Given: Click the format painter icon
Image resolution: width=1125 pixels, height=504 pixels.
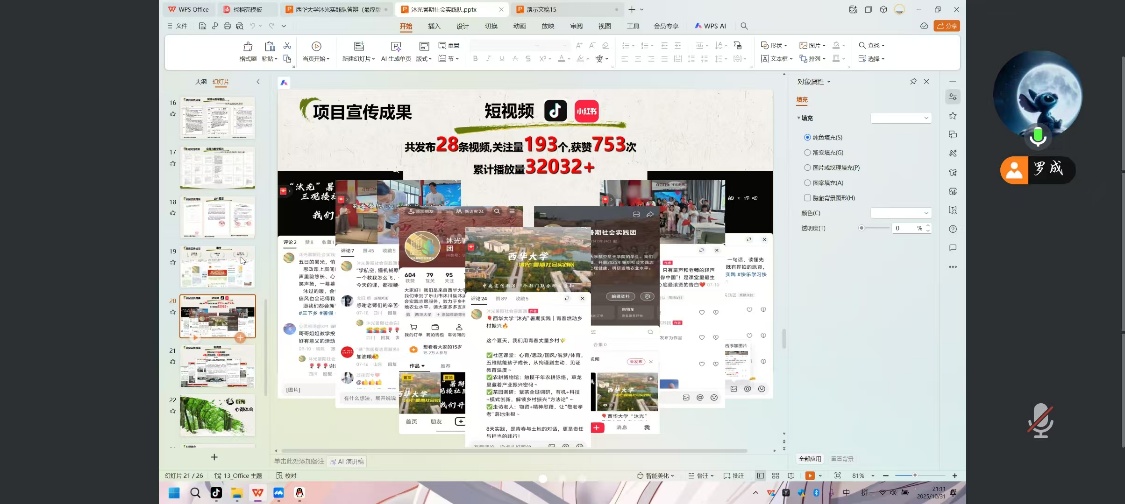Looking at the screenshot, I should point(248,46).
